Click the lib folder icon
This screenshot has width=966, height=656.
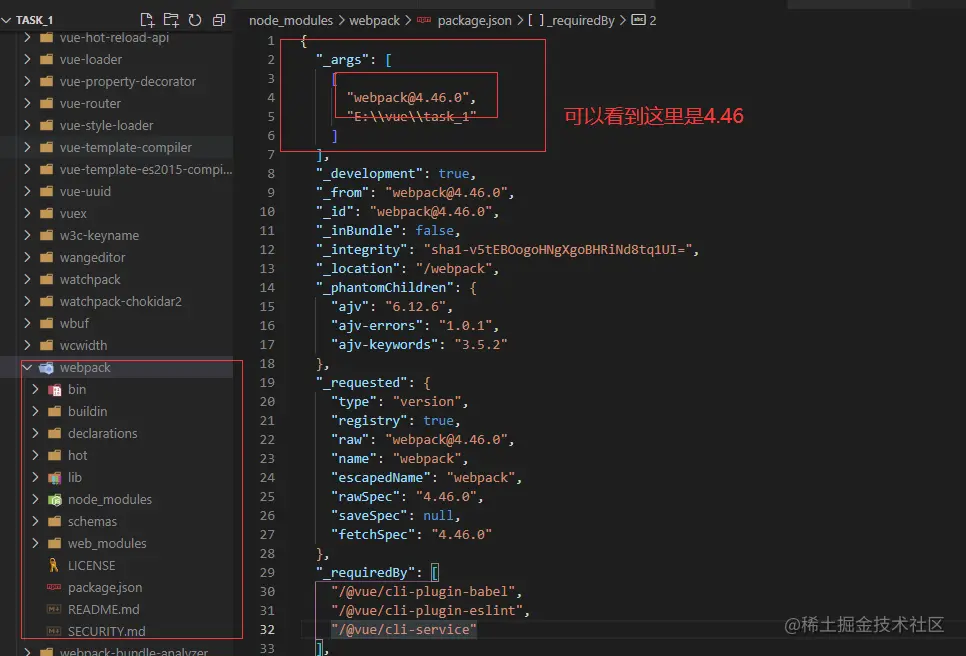pos(54,477)
